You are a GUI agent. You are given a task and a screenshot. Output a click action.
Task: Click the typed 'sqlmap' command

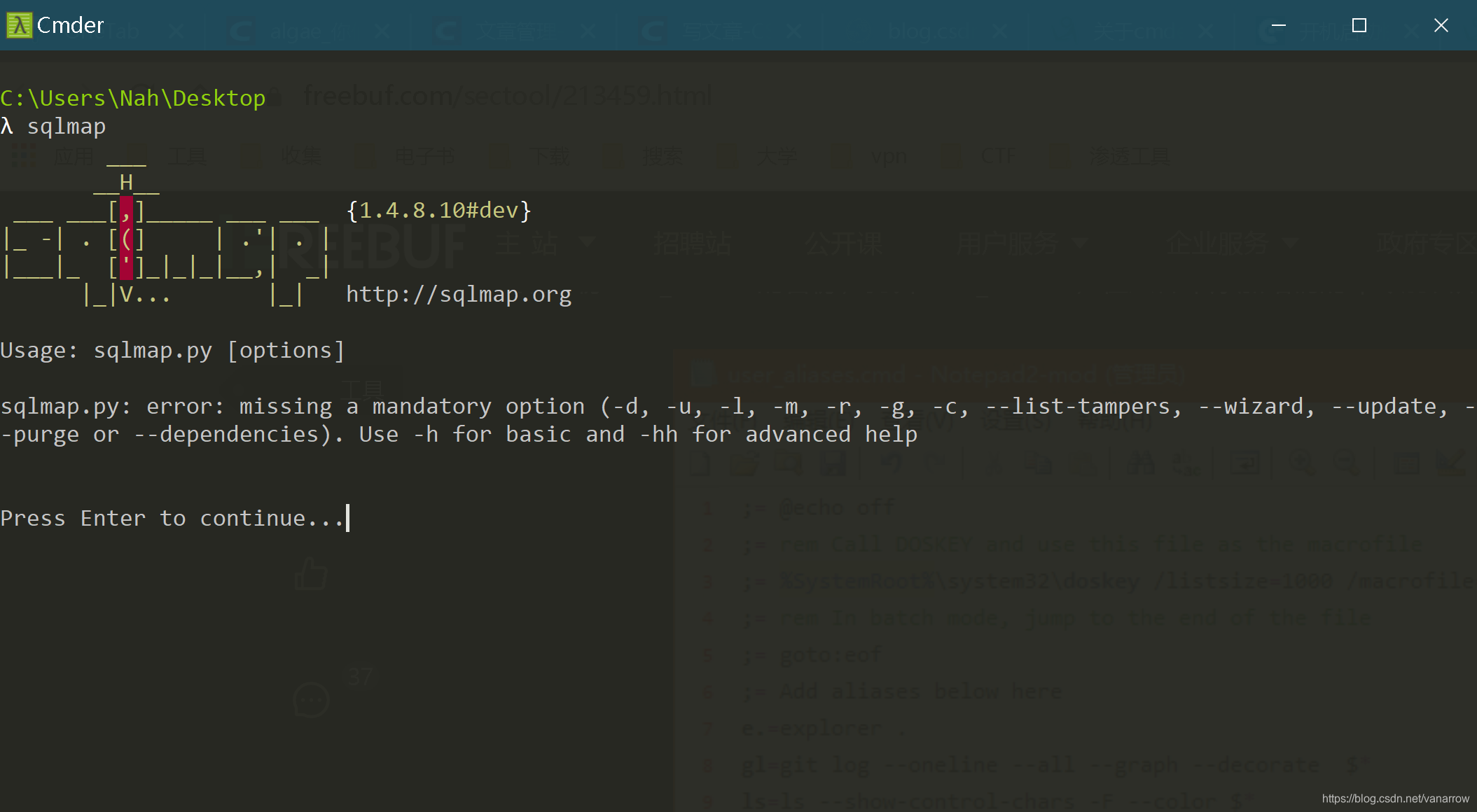pyautogui.click(x=67, y=127)
